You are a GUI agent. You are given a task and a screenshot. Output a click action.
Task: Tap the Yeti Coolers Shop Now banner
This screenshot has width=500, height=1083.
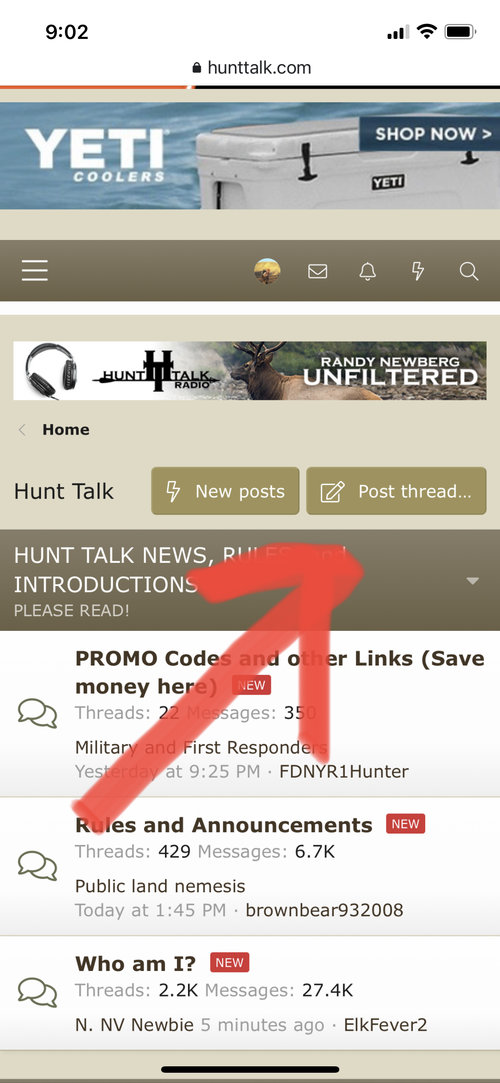click(x=250, y=156)
